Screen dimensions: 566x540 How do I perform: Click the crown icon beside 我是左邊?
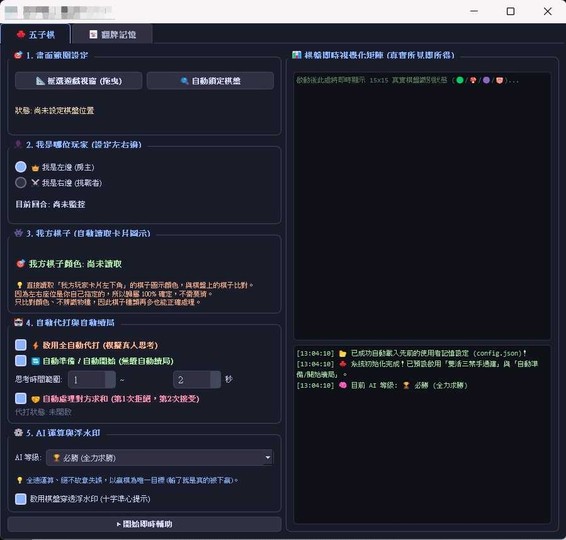[x=35, y=168]
